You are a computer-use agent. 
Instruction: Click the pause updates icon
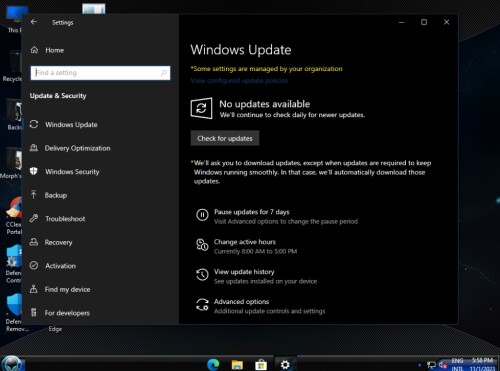click(202, 215)
